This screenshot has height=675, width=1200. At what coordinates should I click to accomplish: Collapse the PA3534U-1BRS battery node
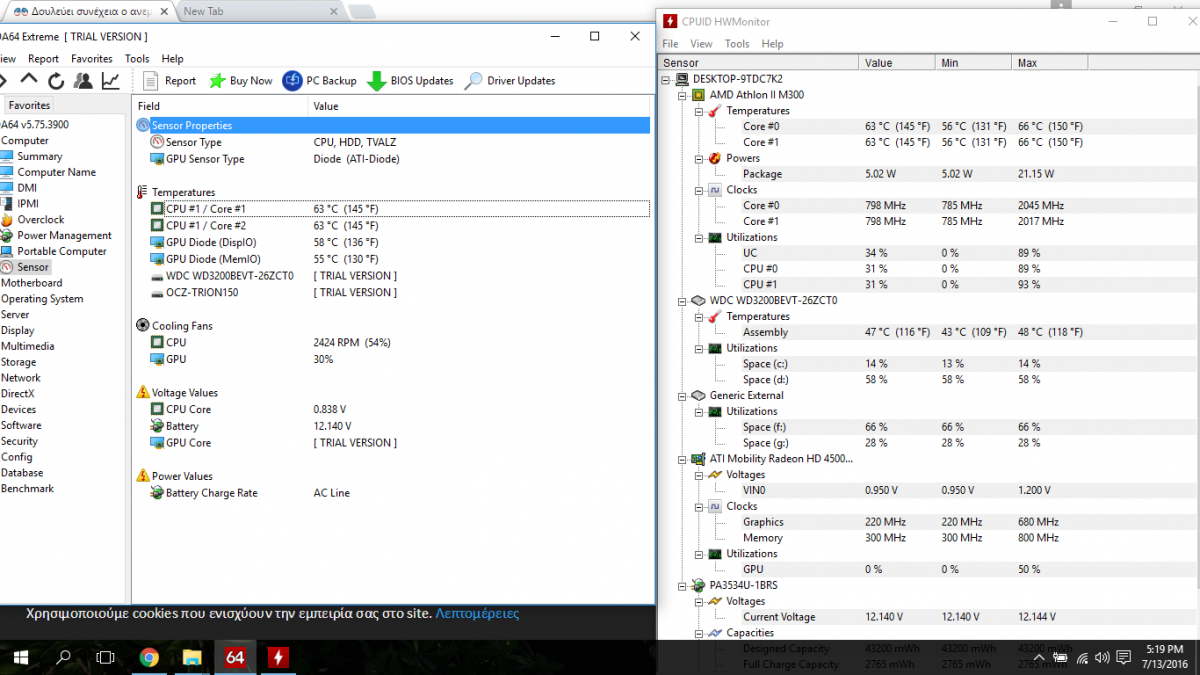point(683,585)
